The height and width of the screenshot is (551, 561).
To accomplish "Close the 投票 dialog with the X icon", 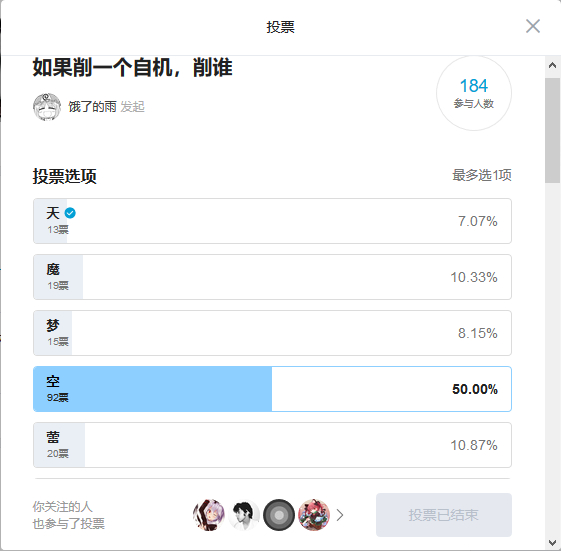I will coord(533,26).
